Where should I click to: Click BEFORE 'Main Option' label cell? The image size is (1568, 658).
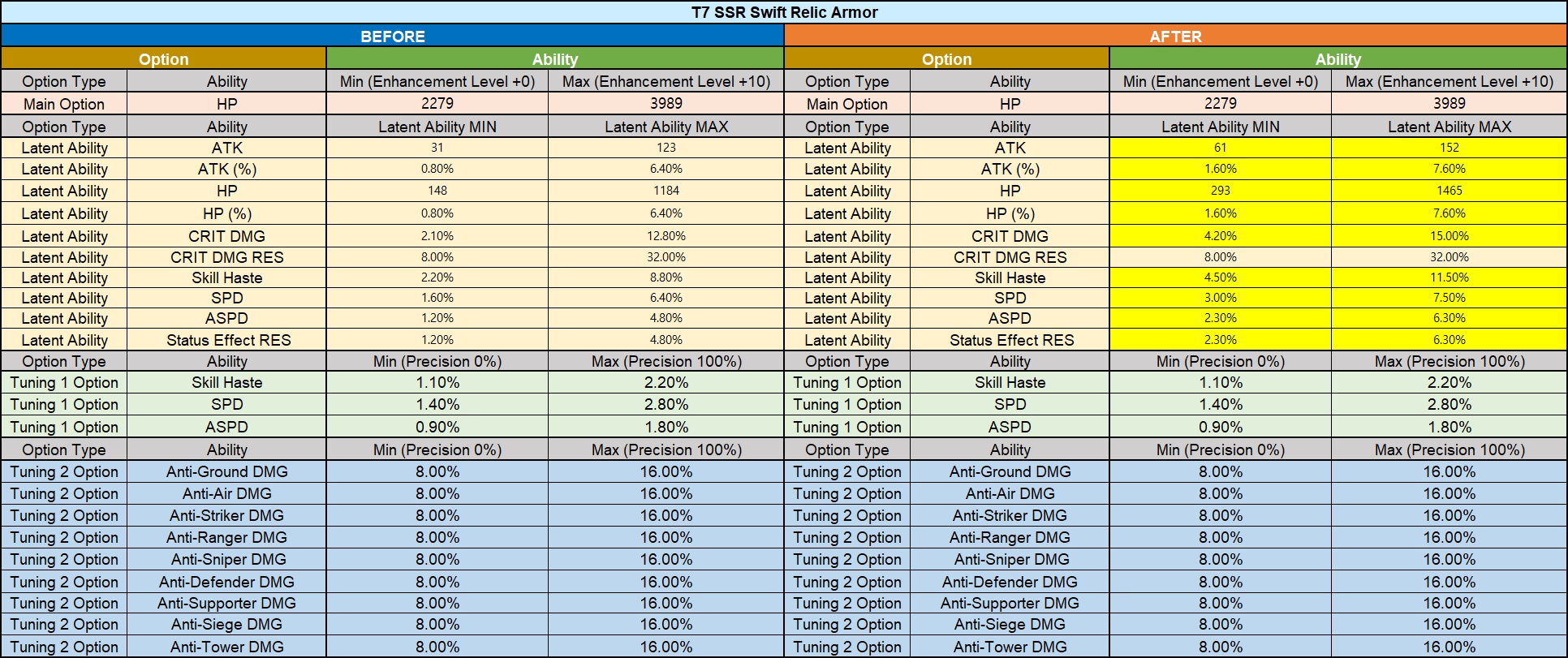64,104
